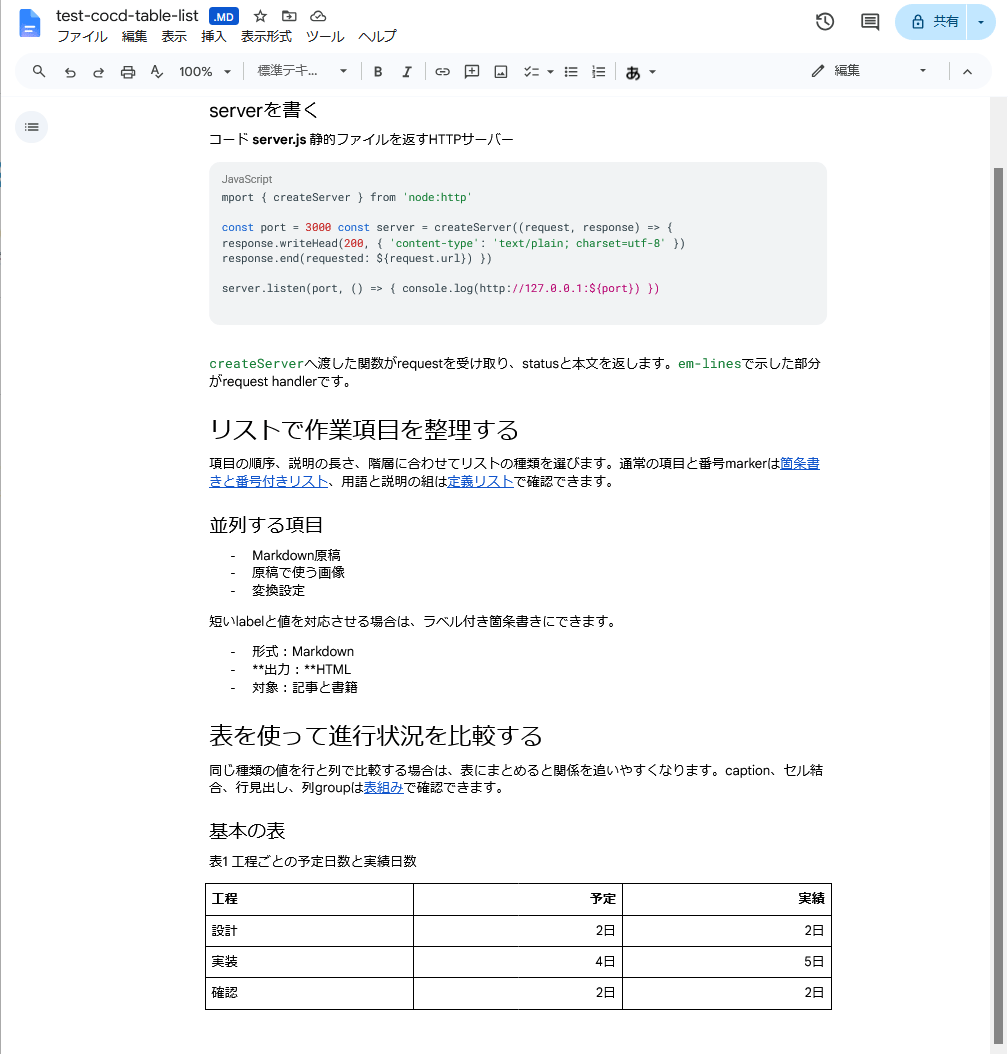1008x1054 pixels.
Task: Click the search magnifier in toolbar
Action: (x=39, y=71)
